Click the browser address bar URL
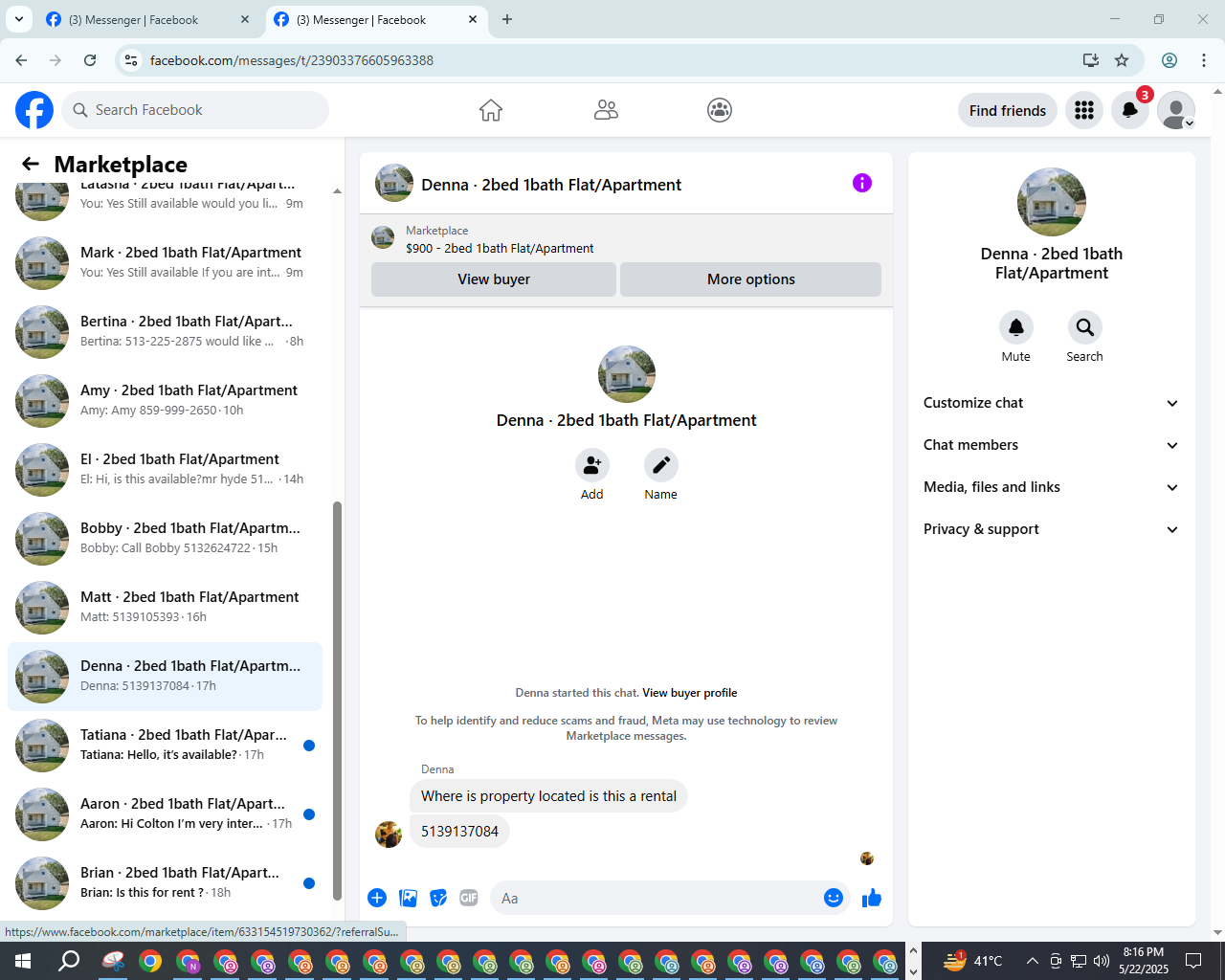This screenshot has width=1225, height=980. (x=292, y=60)
